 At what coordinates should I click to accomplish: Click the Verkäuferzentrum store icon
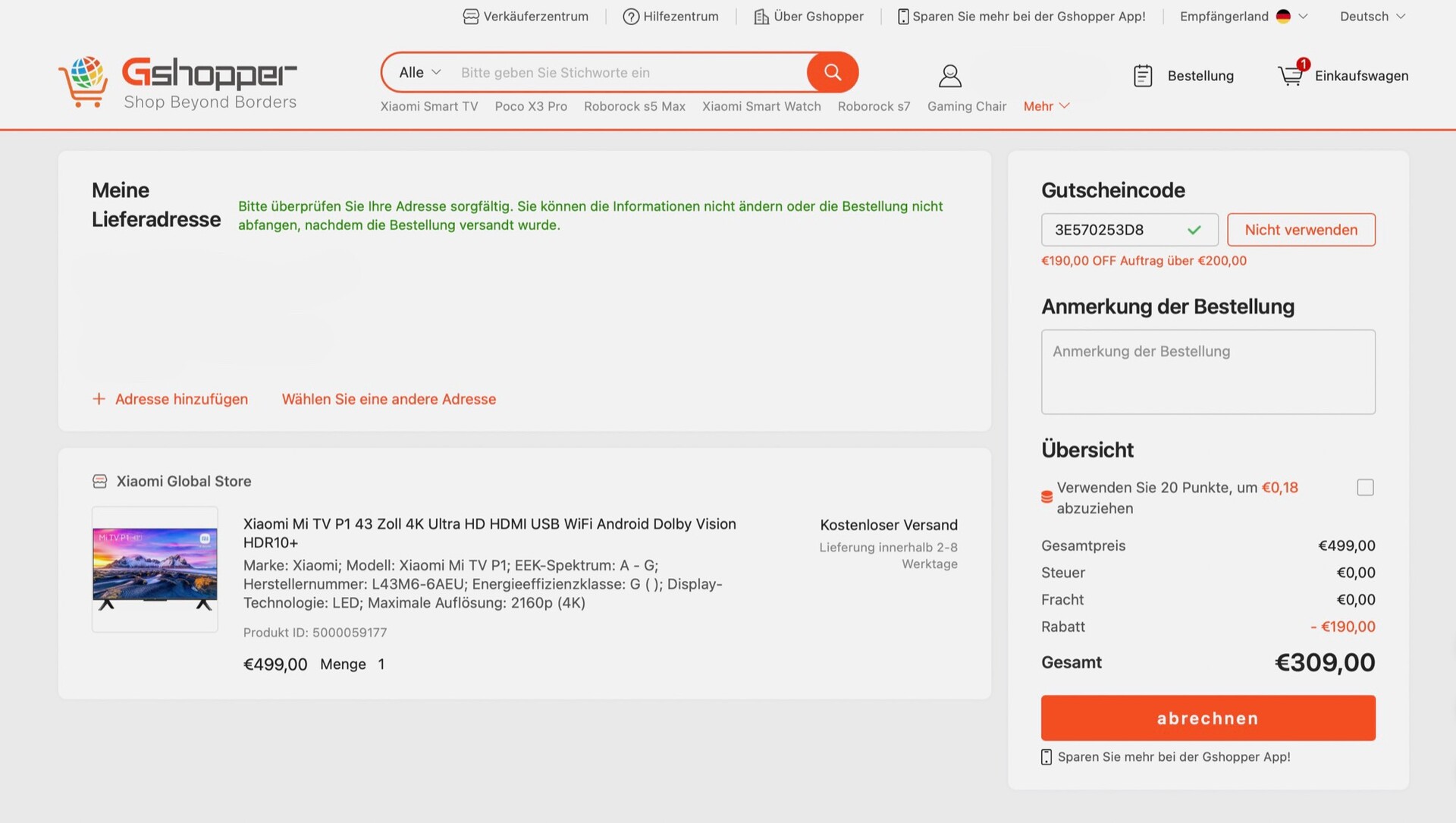[x=471, y=17]
